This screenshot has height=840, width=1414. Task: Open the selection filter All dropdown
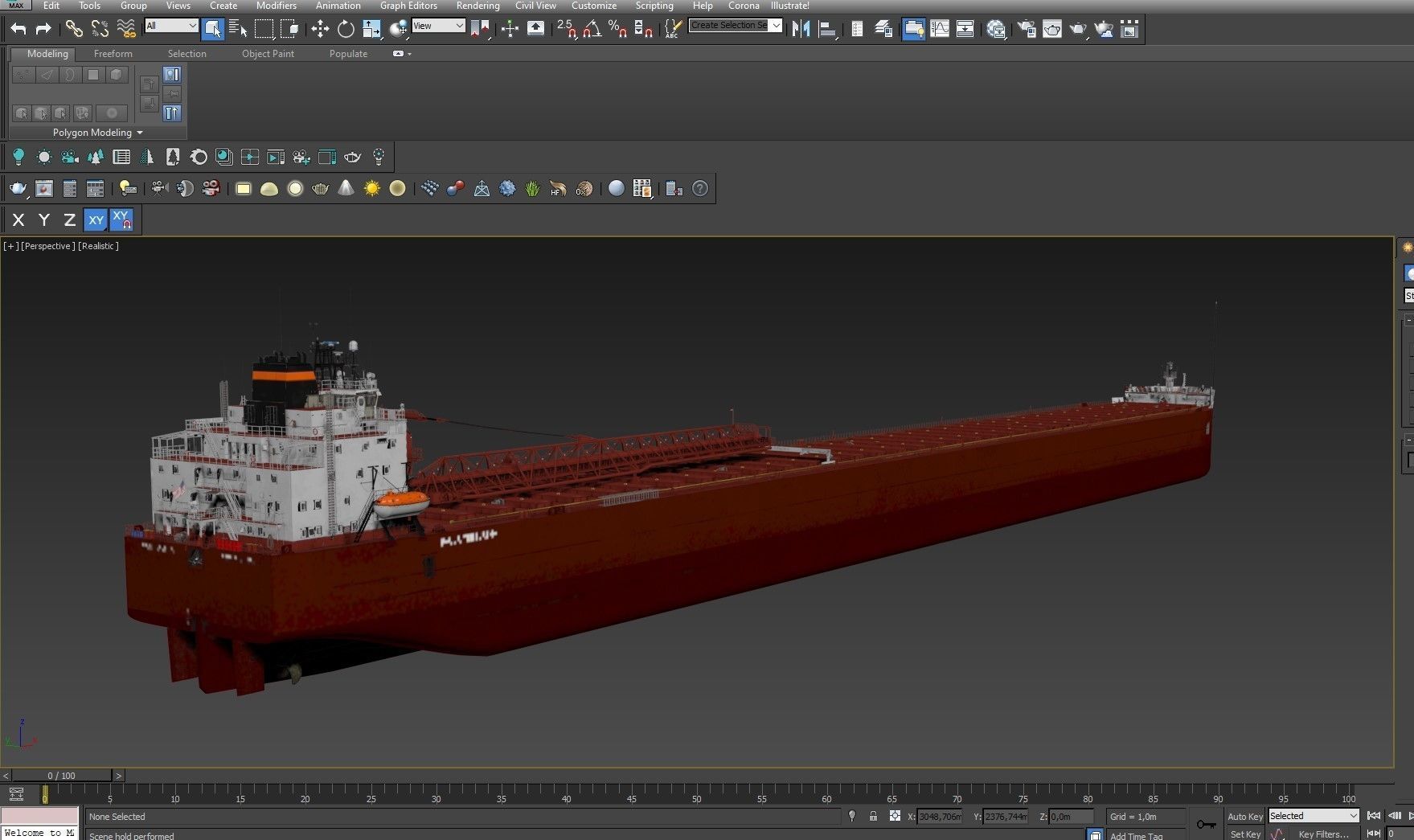point(171,26)
